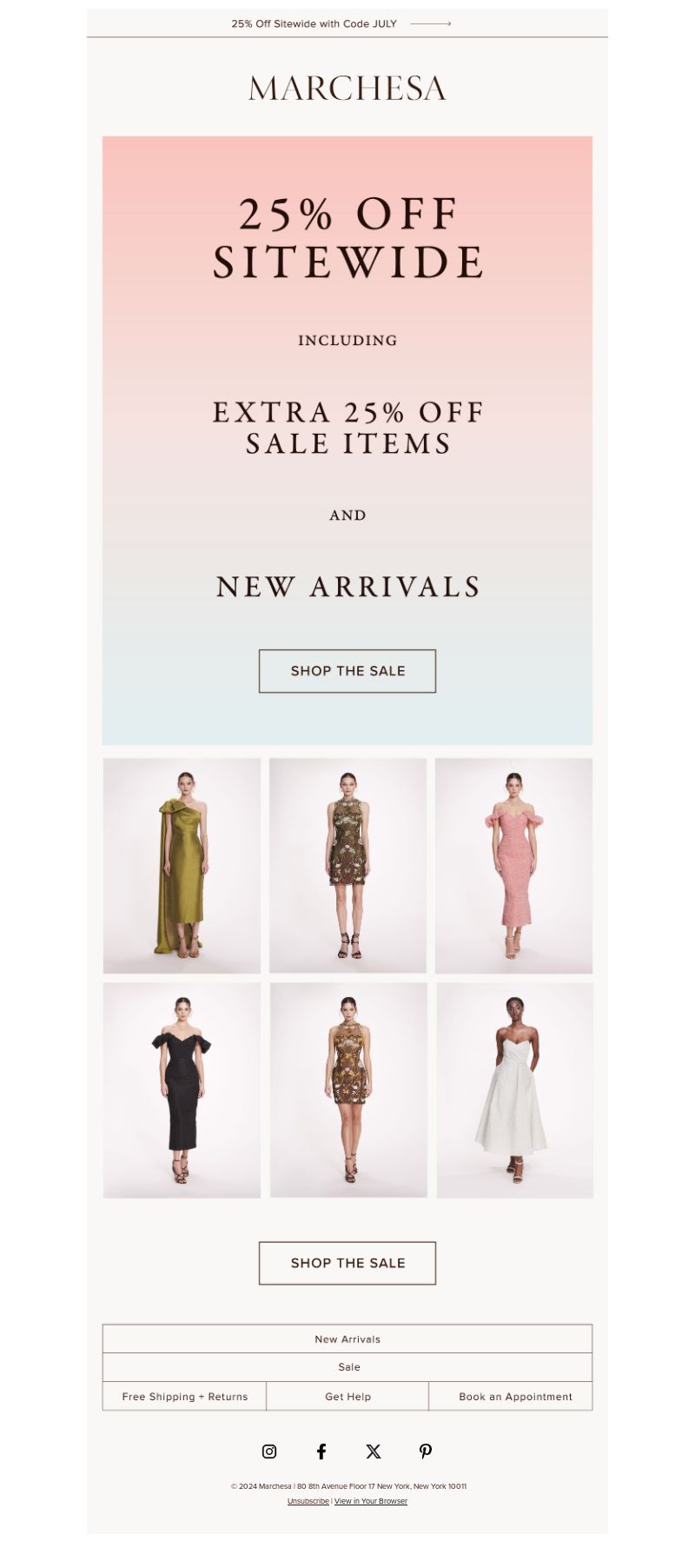Click the Marchesa logo

tap(347, 88)
